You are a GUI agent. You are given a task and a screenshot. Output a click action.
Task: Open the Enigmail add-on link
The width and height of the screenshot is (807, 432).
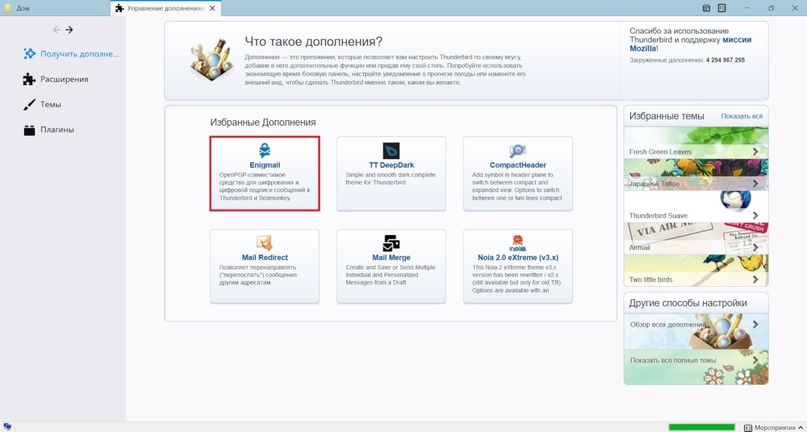(265, 165)
